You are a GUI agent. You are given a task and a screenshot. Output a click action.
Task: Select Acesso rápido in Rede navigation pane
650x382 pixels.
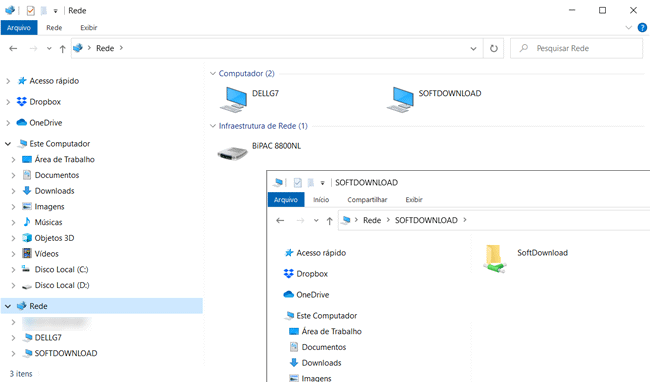54,81
